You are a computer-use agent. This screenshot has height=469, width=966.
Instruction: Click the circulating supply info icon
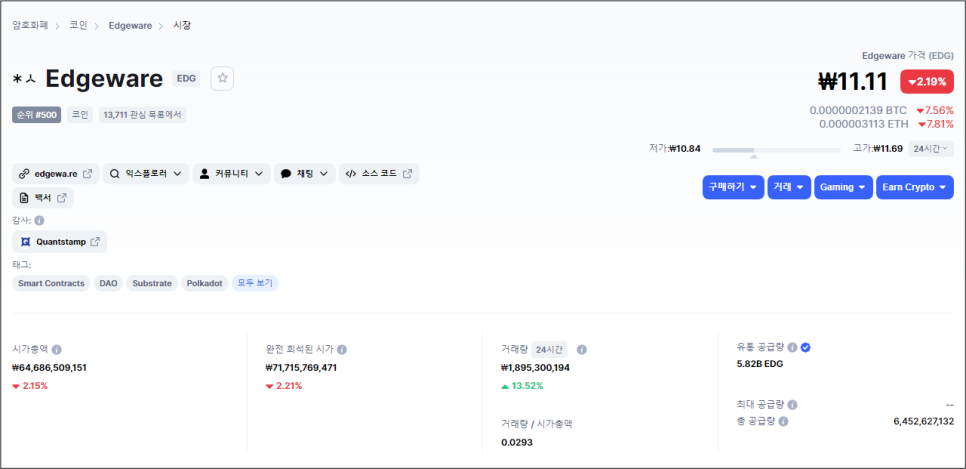click(x=792, y=348)
